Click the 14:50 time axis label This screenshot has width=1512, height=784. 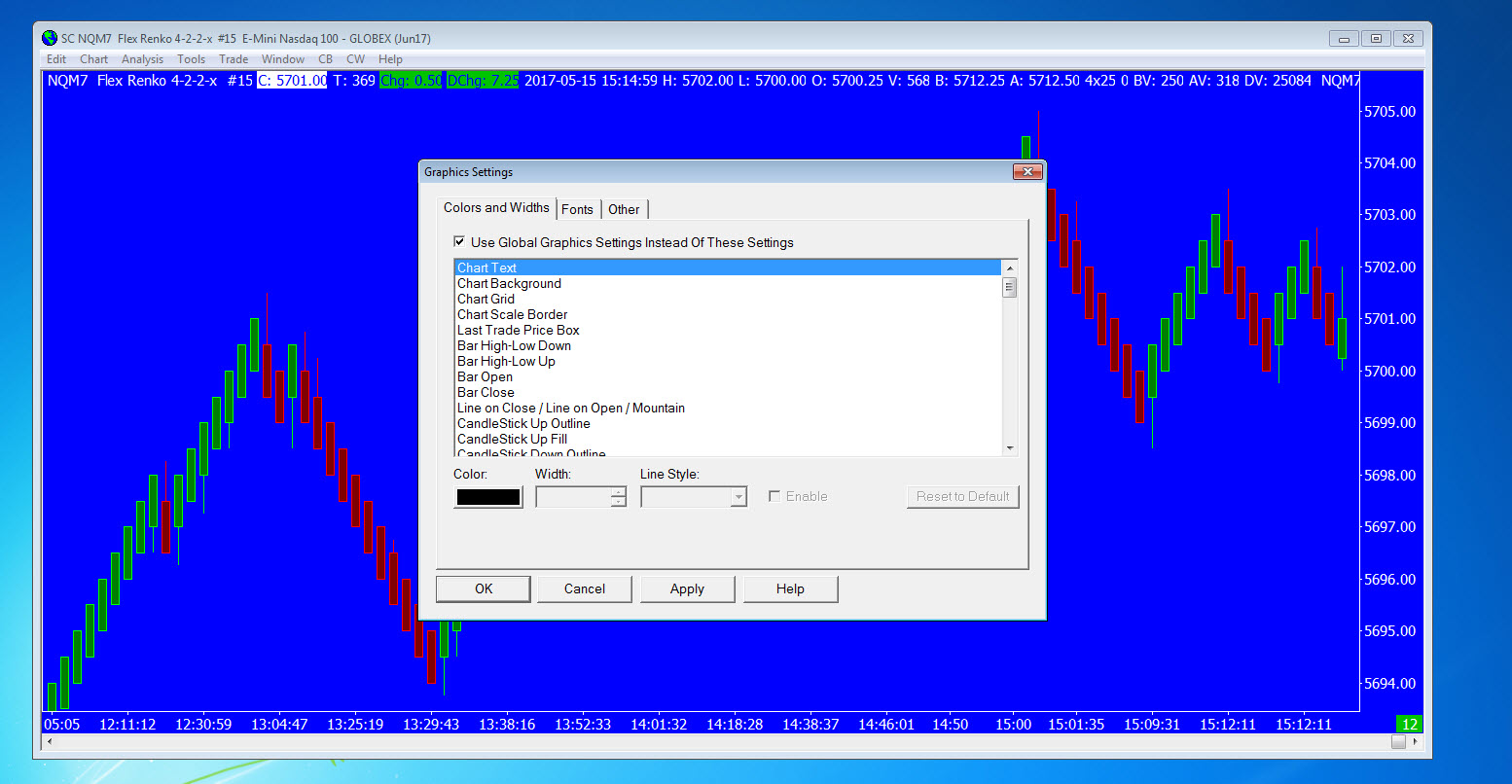click(x=951, y=725)
